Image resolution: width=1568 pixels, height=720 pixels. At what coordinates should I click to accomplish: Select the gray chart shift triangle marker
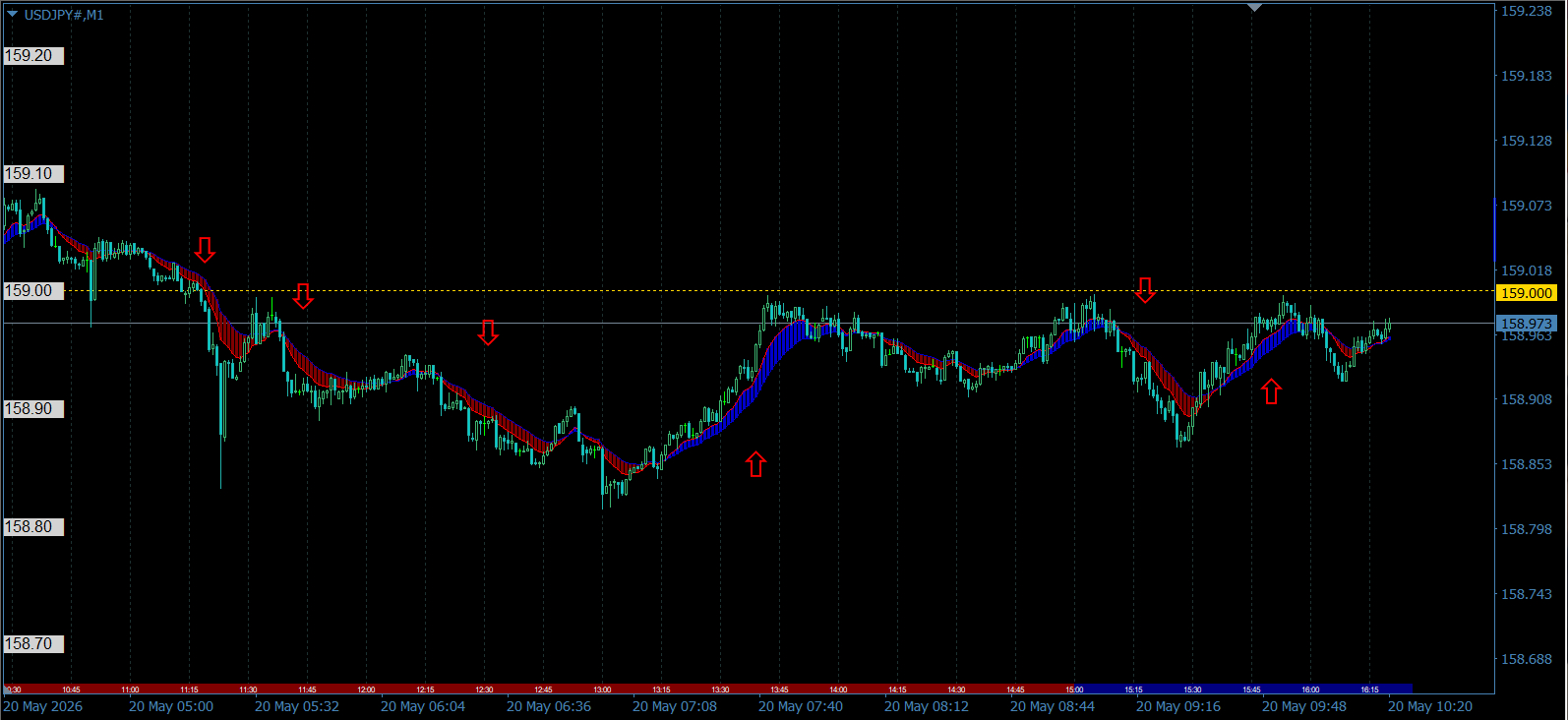pos(1254,8)
